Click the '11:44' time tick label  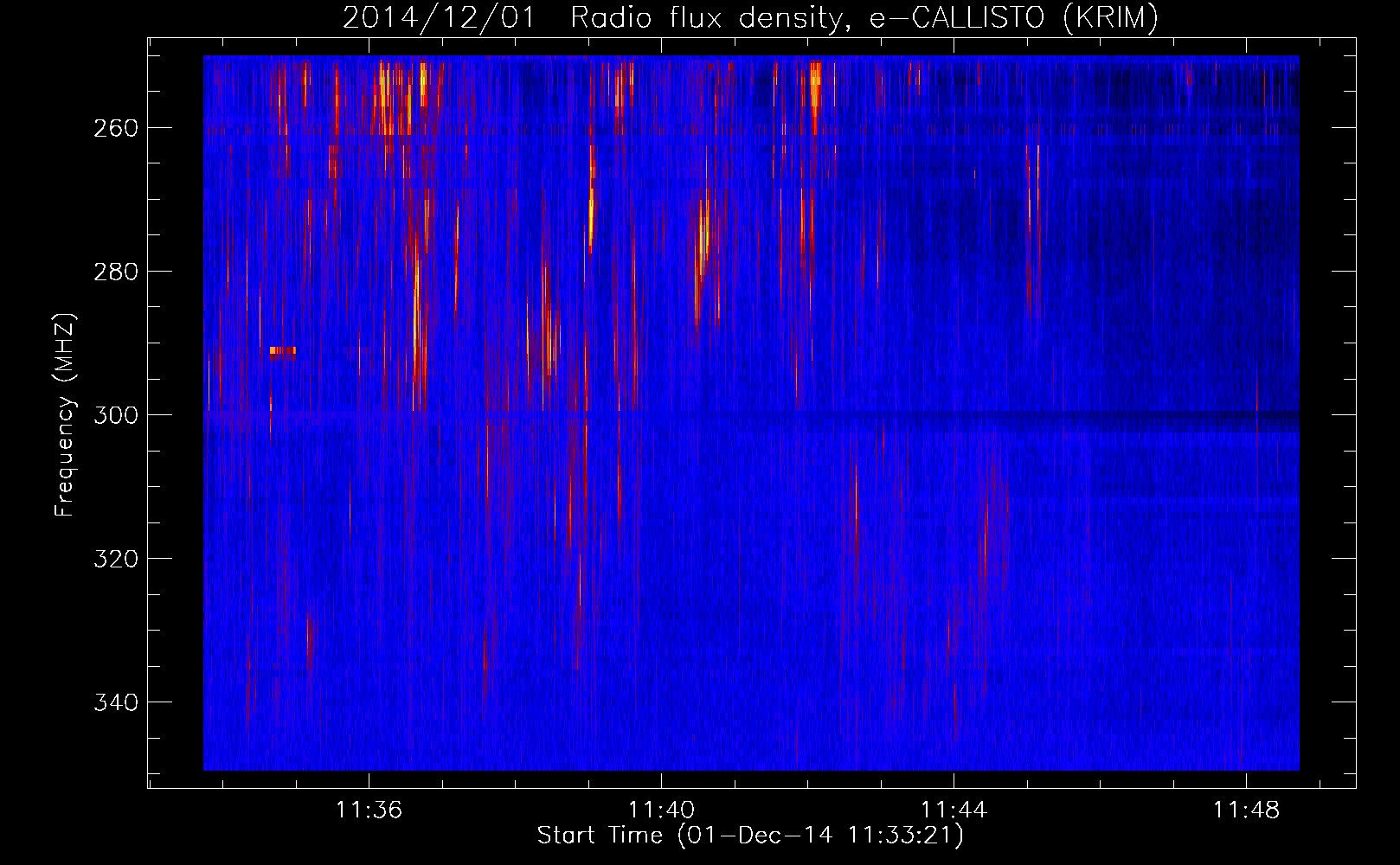[x=954, y=811]
